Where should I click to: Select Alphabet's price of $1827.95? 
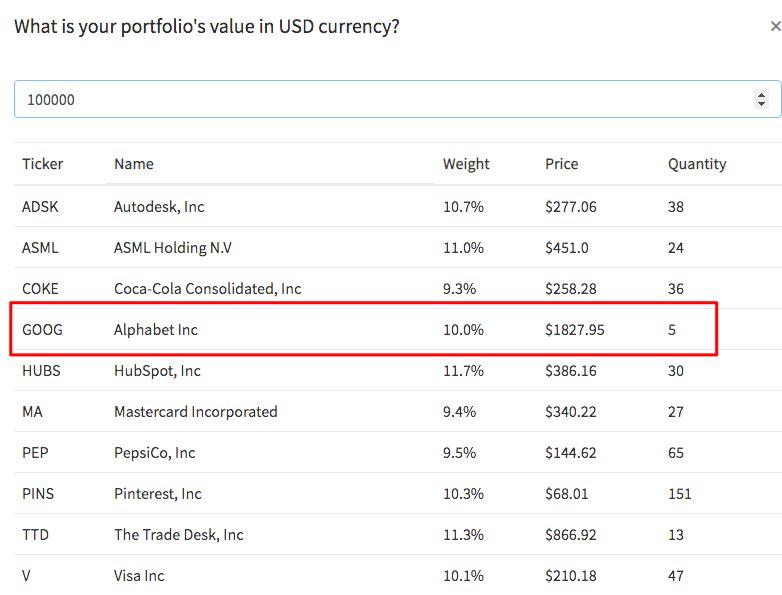tap(575, 330)
